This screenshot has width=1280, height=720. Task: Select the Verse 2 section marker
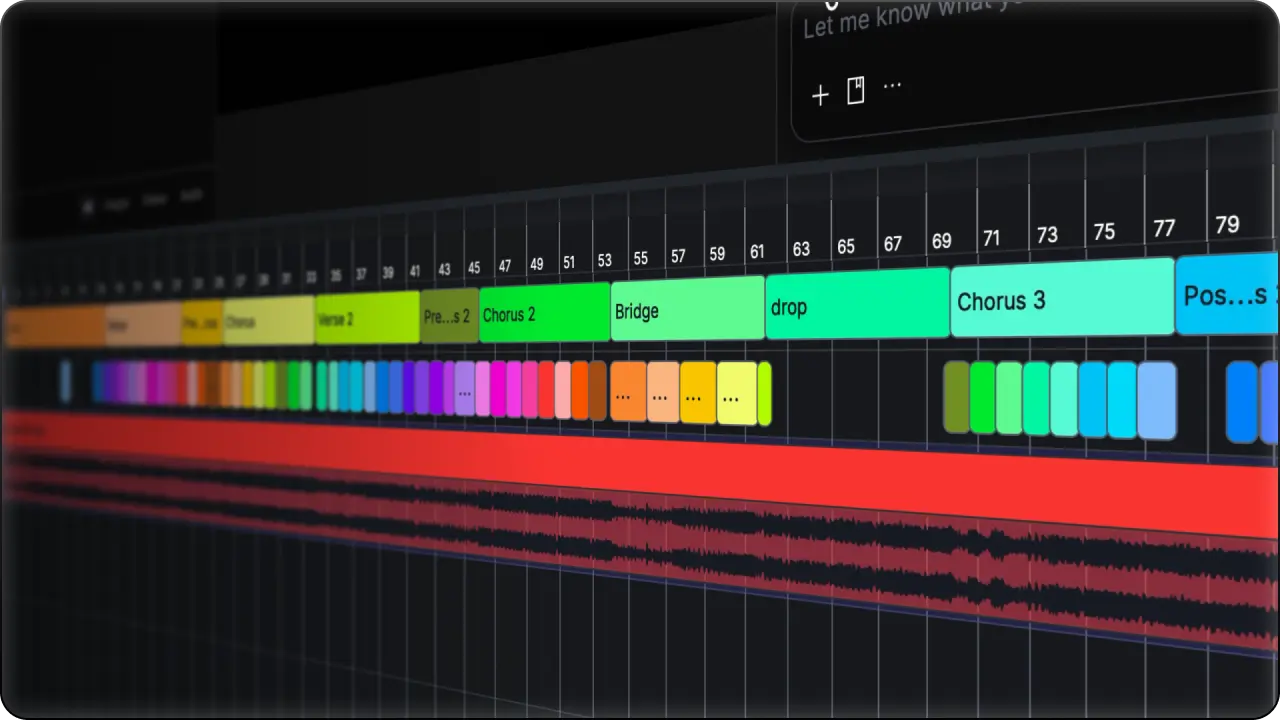pos(367,319)
